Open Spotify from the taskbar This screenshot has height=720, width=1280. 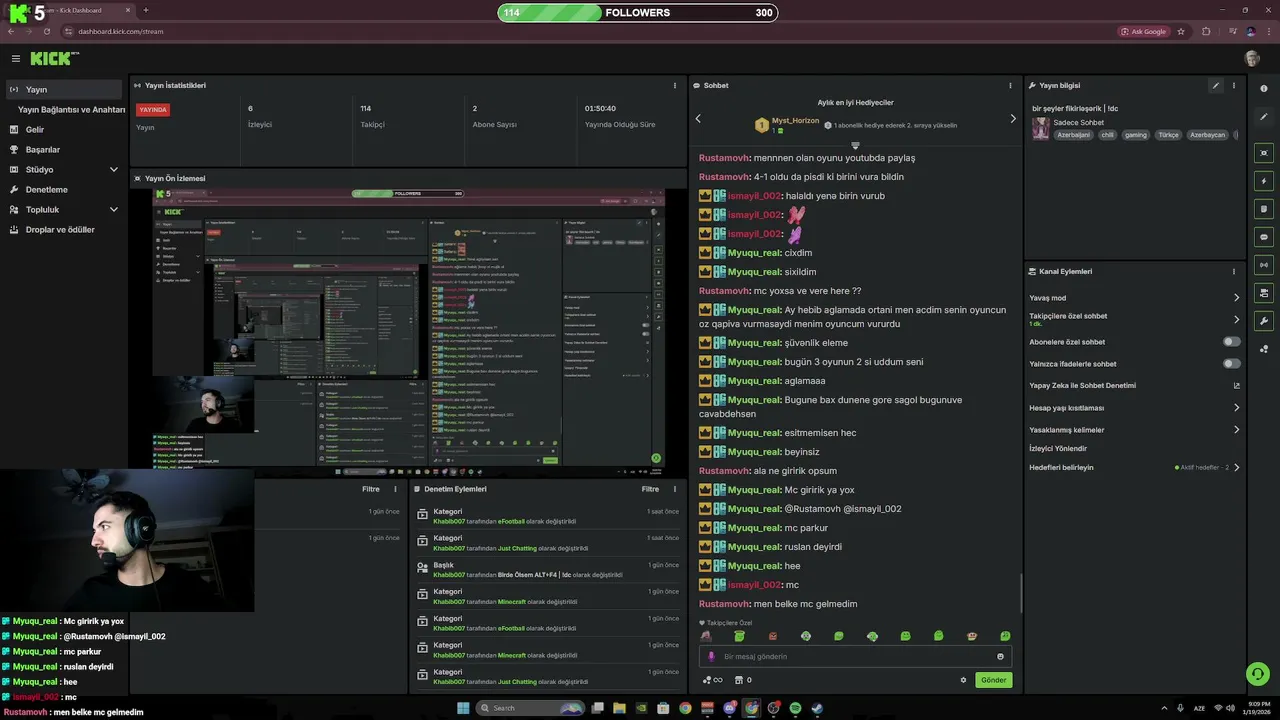[x=795, y=708]
